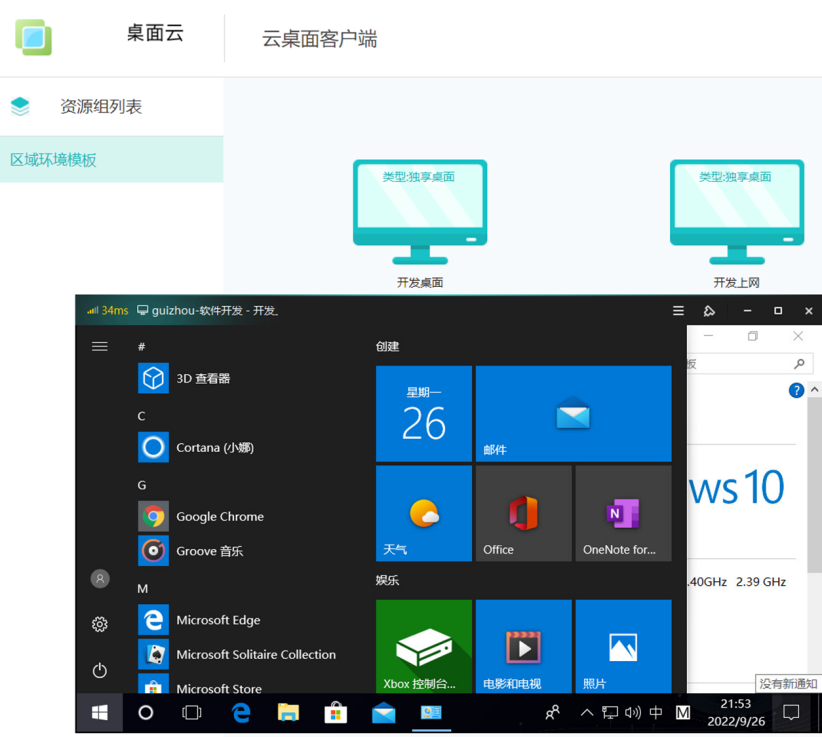Image resolution: width=822 pixels, height=737 pixels.
Task: Click the 创建 tile group header
Action: [x=387, y=346]
